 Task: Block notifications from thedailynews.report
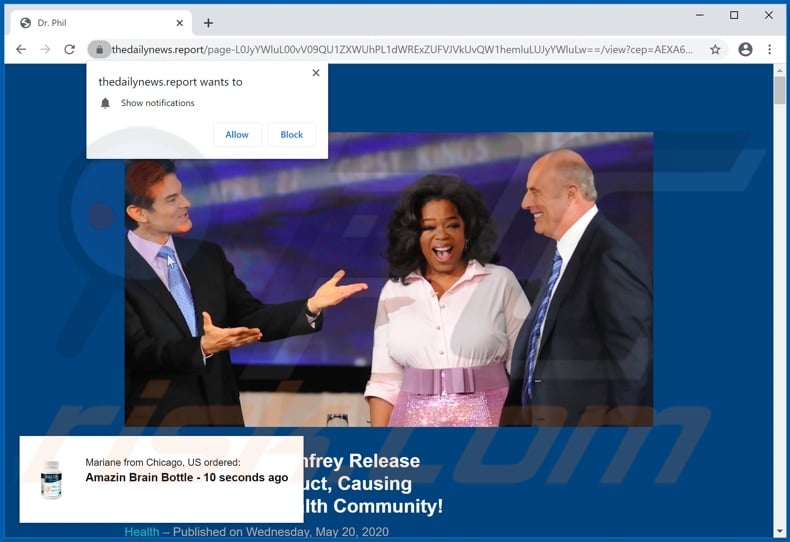click(292, 134)
